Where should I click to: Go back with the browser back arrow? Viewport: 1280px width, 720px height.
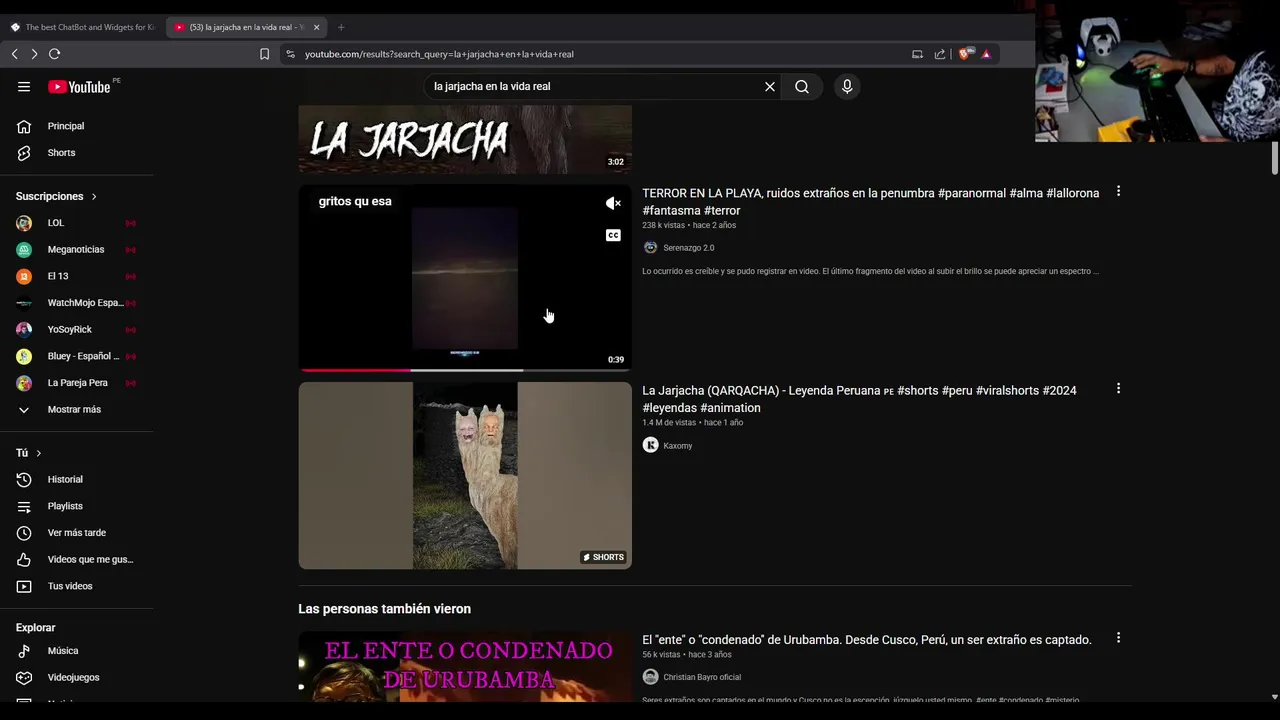[14, 54]
